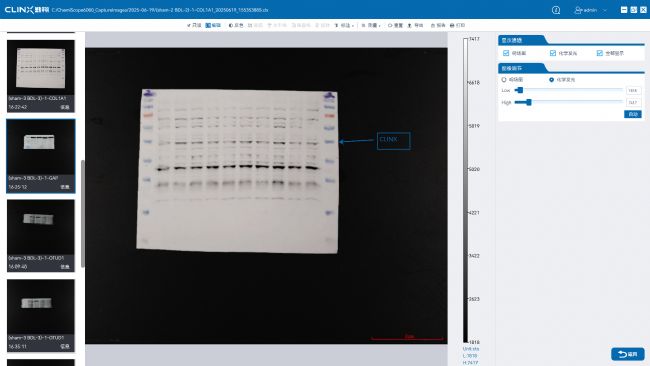Expand the admin user dropdown arrow
The width and height of the screenshot is (650, 366).
click(604, 10)
